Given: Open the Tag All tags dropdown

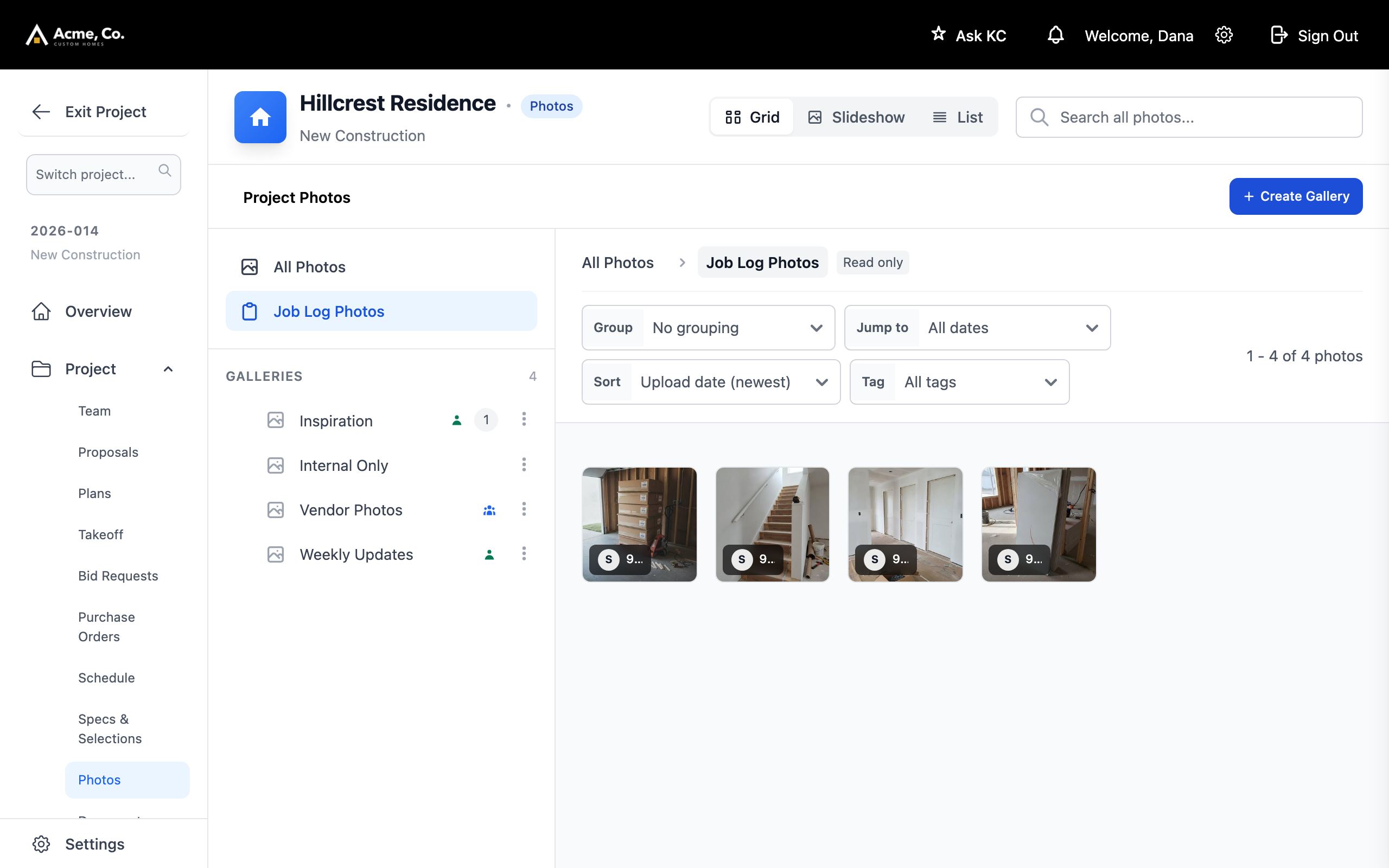Looking at the screenshot, I should 959,382.
